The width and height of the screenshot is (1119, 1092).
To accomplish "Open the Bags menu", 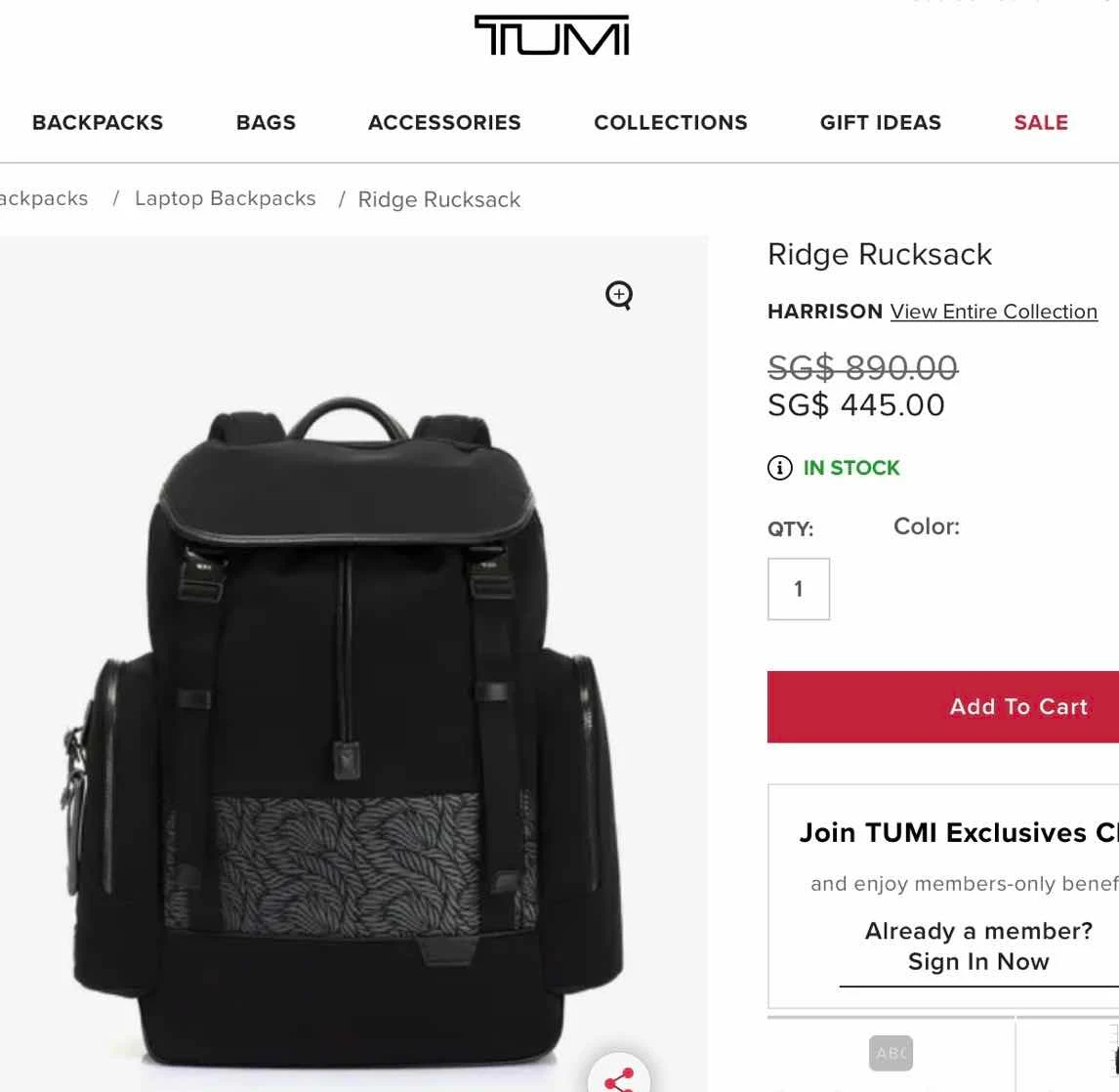I will pos(266,123).
